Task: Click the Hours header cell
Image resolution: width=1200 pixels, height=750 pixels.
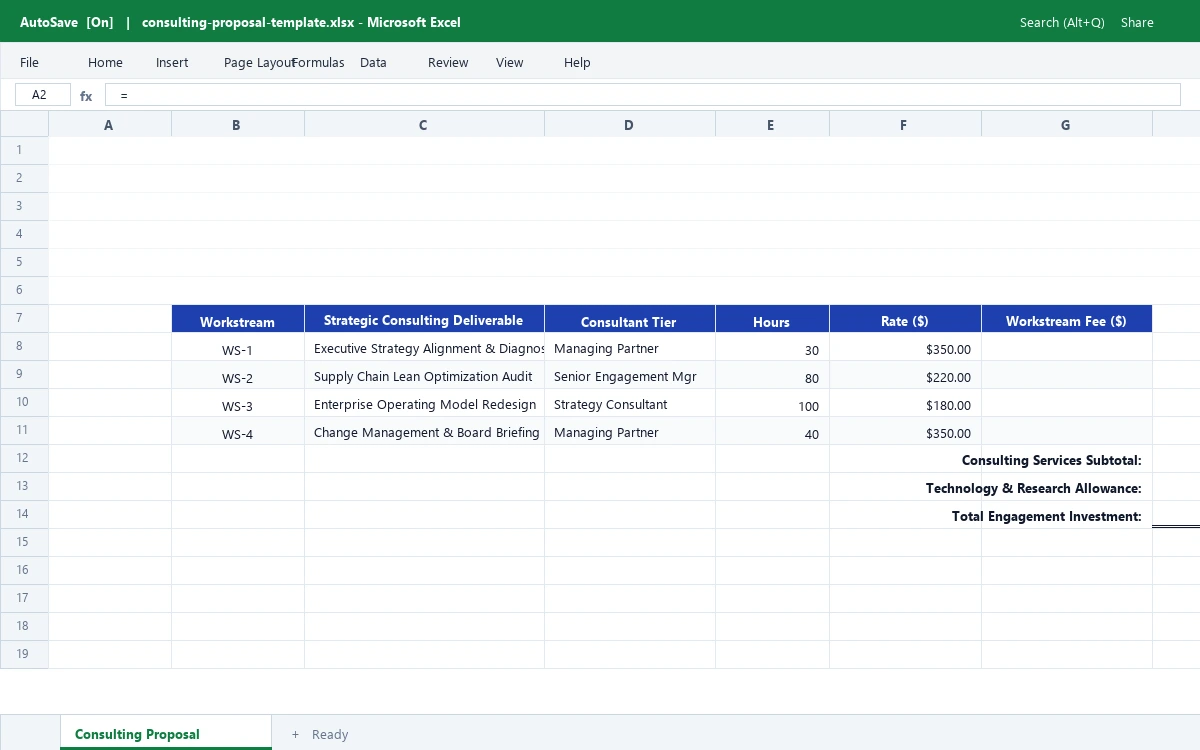Action: tap(772, 319)
